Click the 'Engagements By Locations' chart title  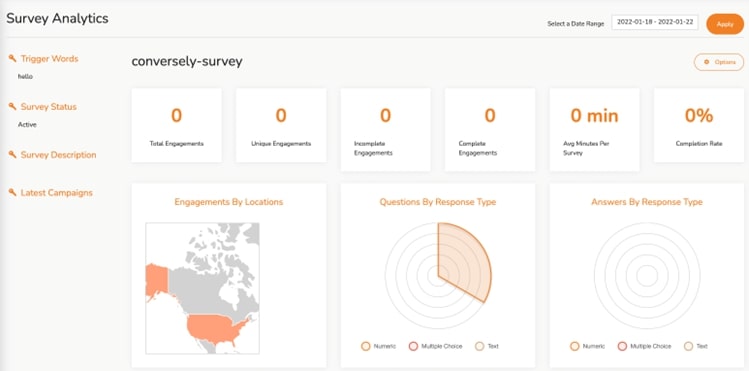tap(229, 202)
